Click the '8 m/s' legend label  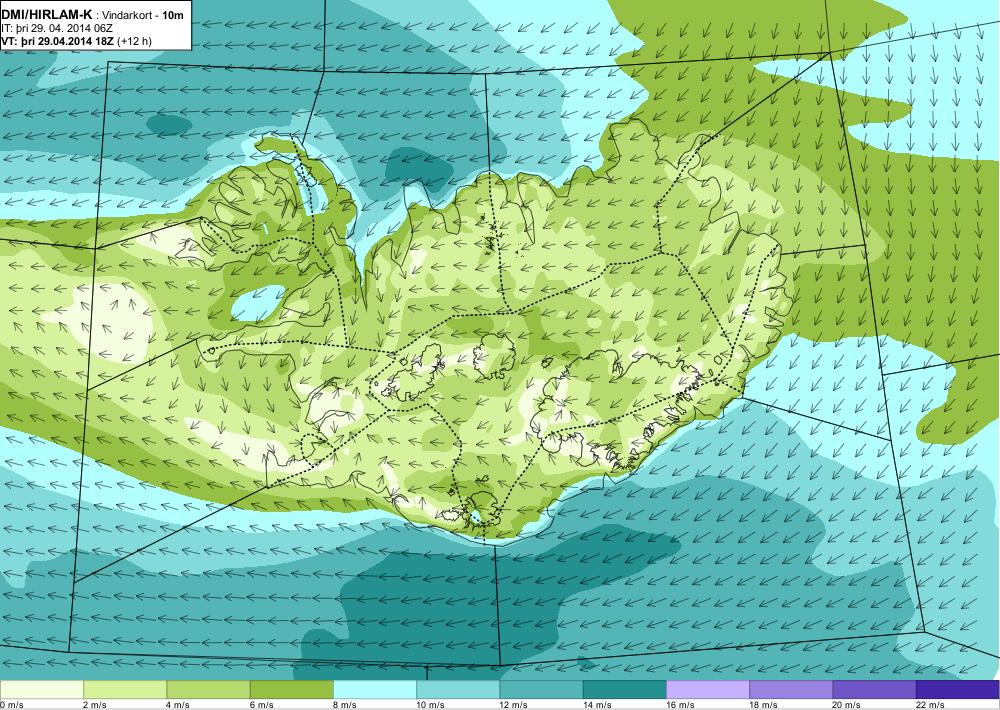[344, 705]
